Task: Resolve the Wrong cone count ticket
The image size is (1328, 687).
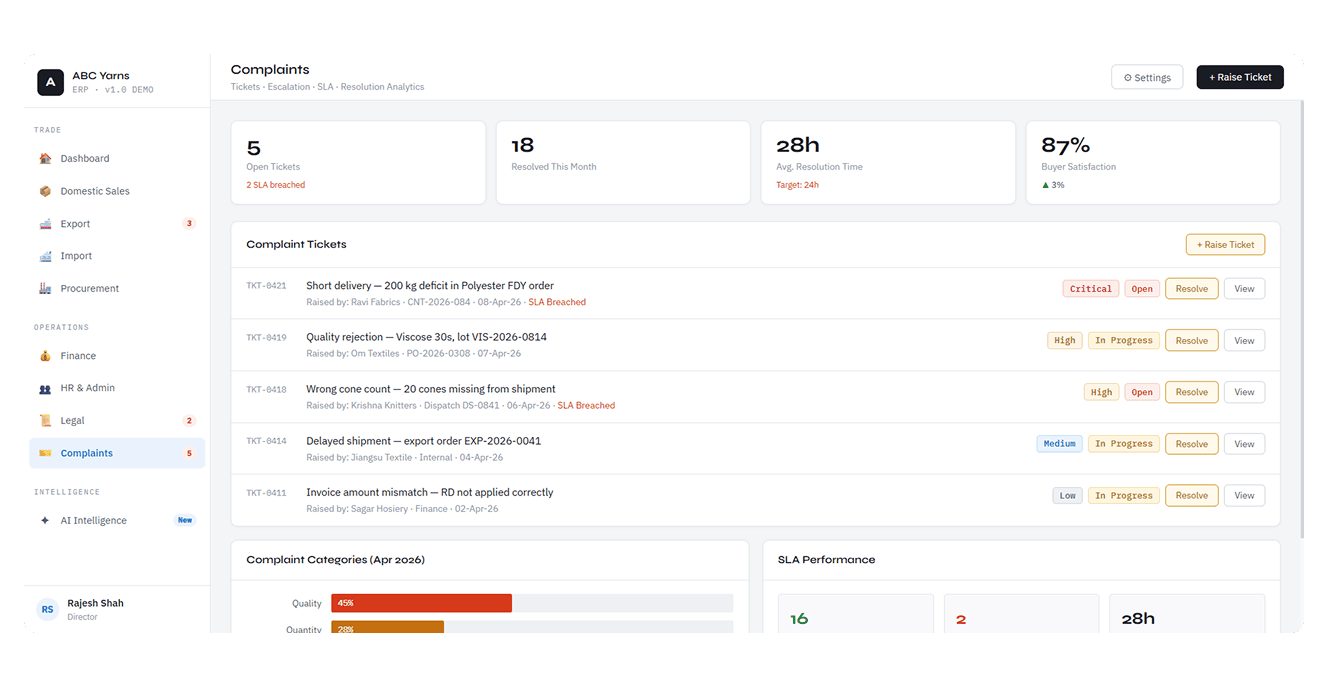Action: [1192, 392]
